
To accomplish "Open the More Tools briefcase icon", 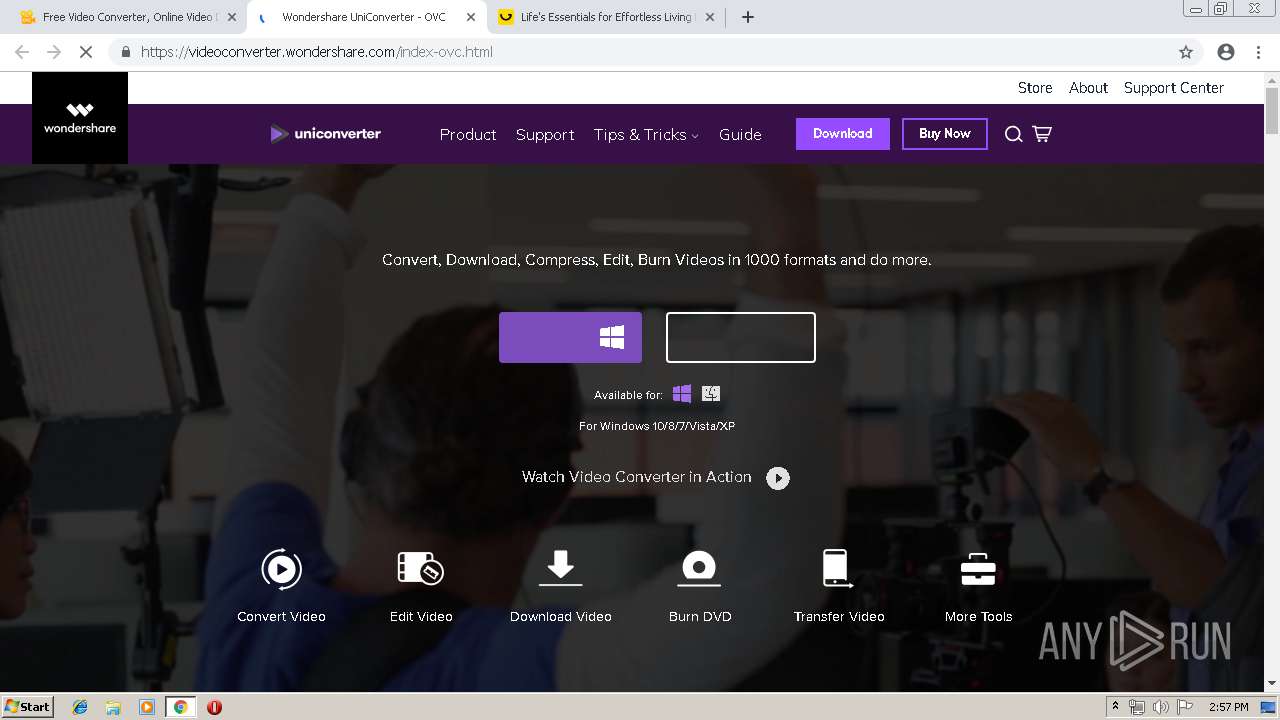I will coord(978,569).
